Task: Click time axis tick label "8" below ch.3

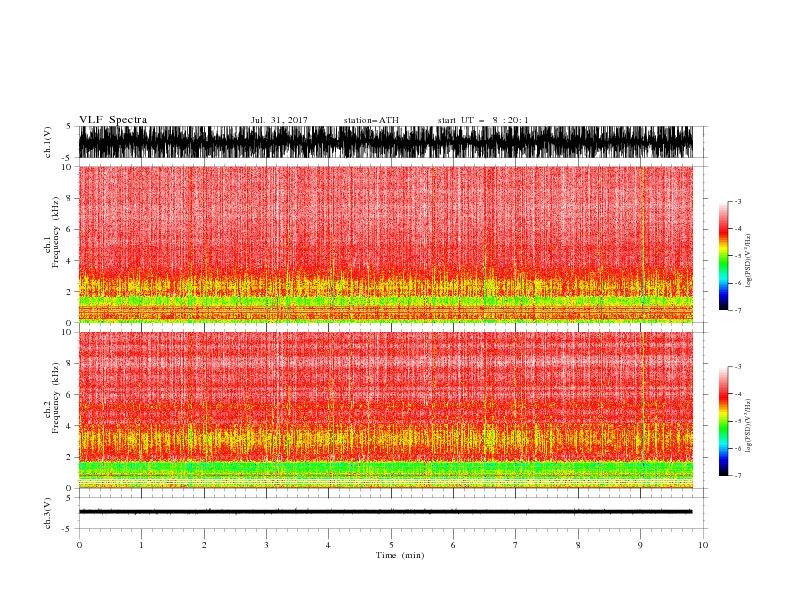Action: point(578,545)
